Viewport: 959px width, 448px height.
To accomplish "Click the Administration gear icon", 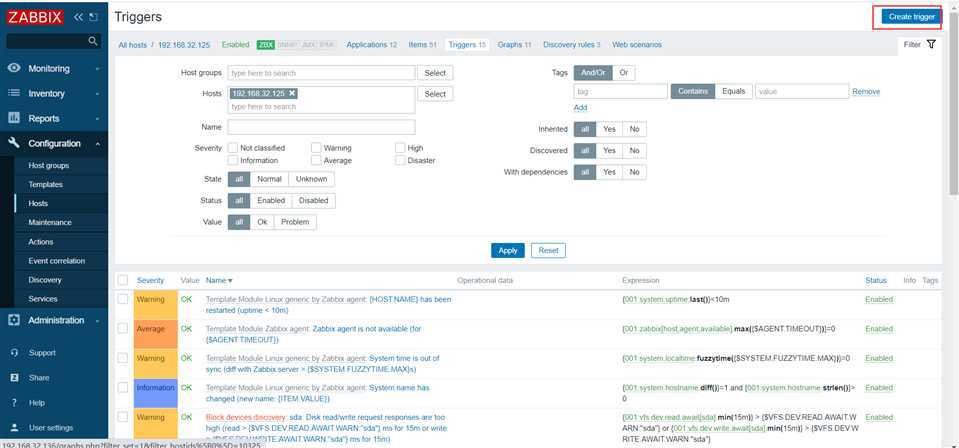I will pyautogui.click(x=15, y=320).
